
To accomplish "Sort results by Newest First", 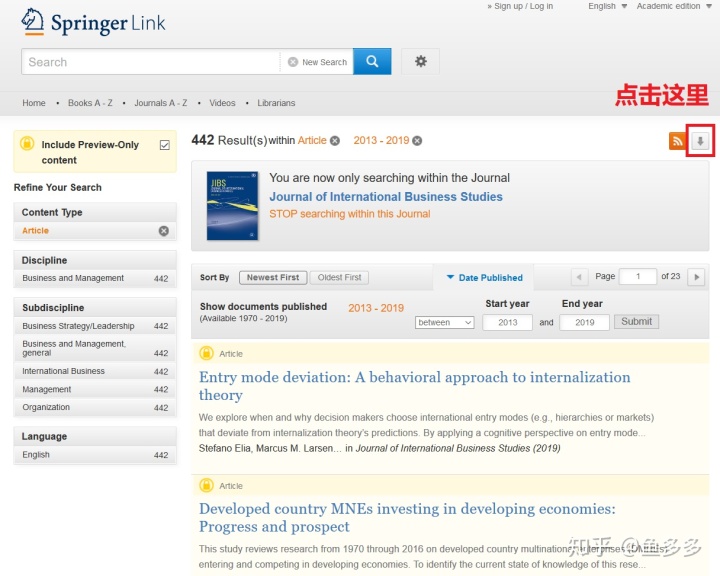I will tap(273, 277).
